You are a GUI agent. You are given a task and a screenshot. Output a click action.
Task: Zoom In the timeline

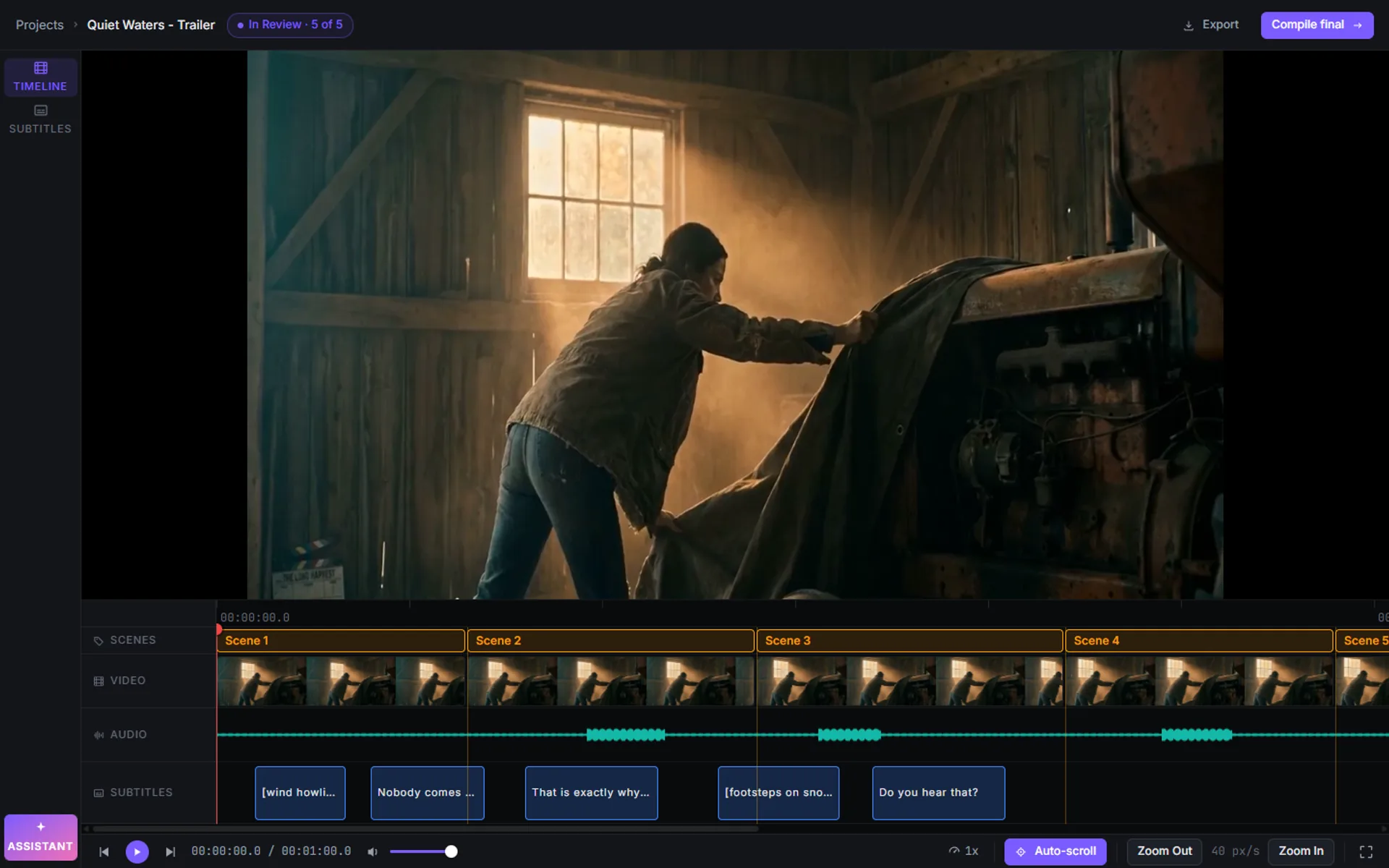point(1301,851)
